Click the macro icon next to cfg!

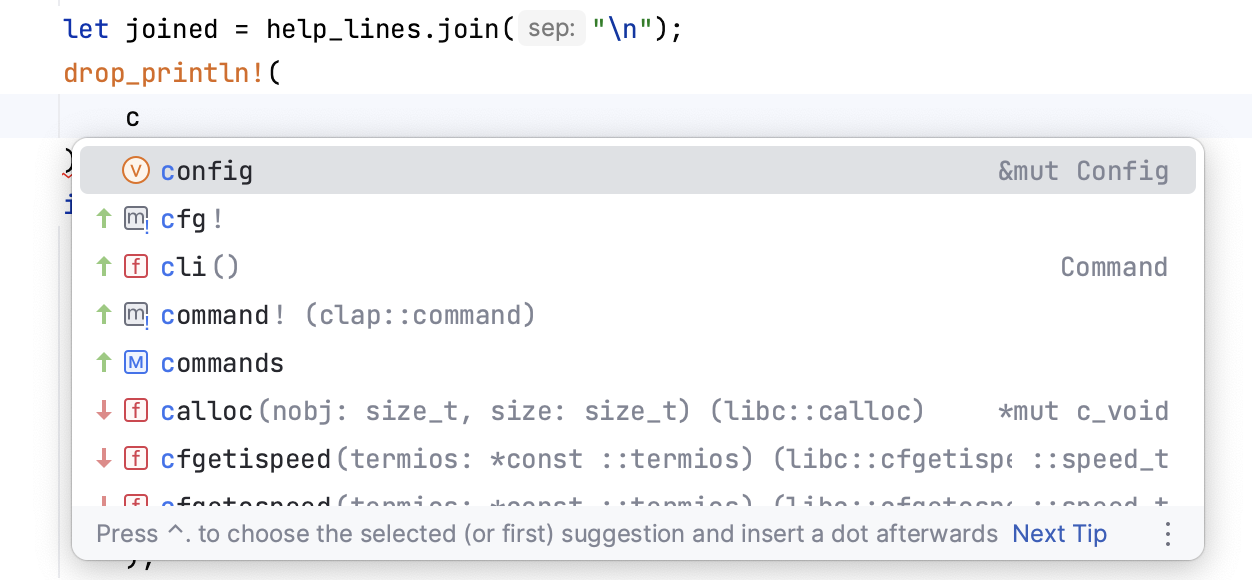click(135, 218)
